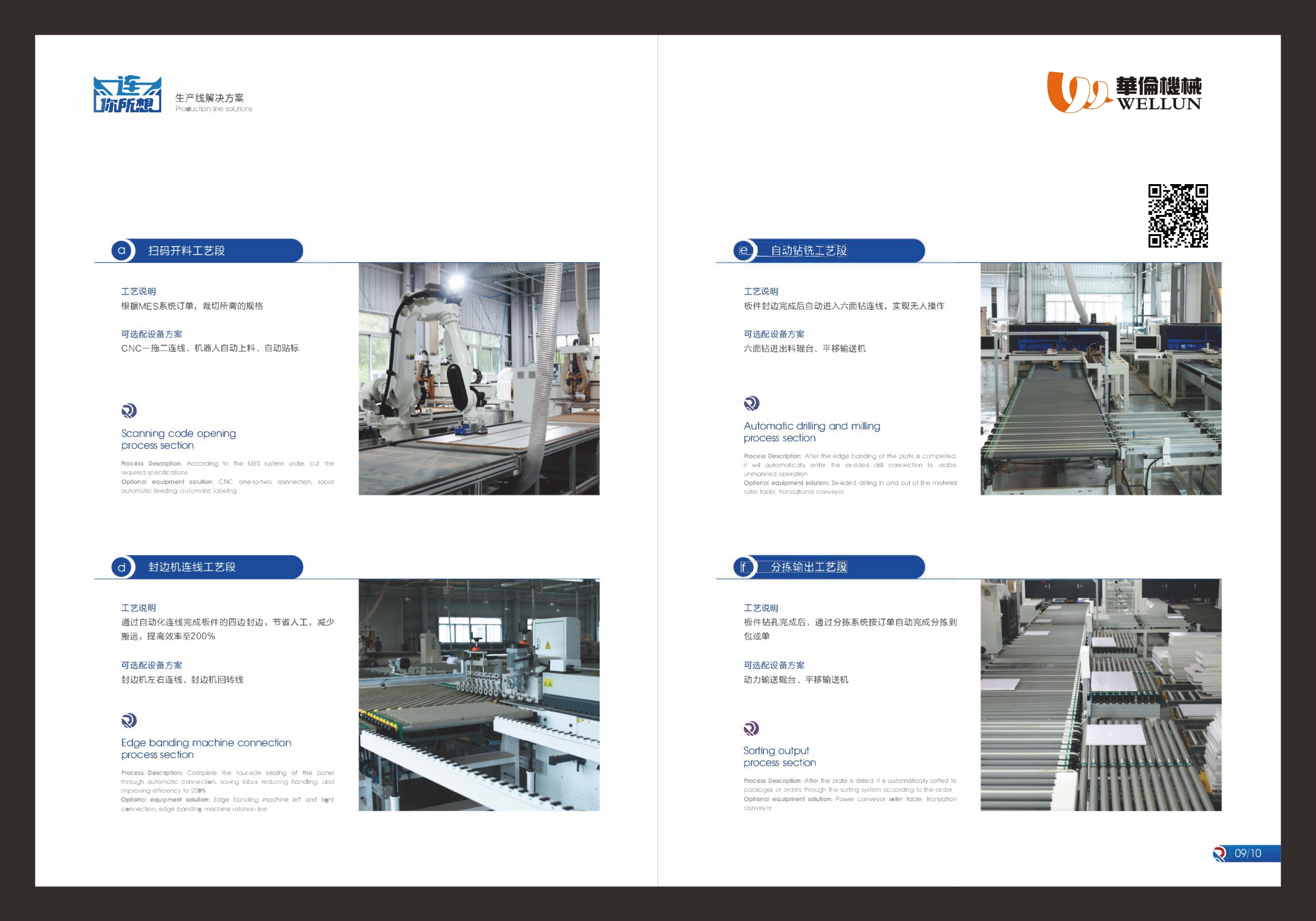This screenshot has height=921, width=1316.
Task: Click swirl icon above 'Scanning code opening'
Action: coord(129,411)
